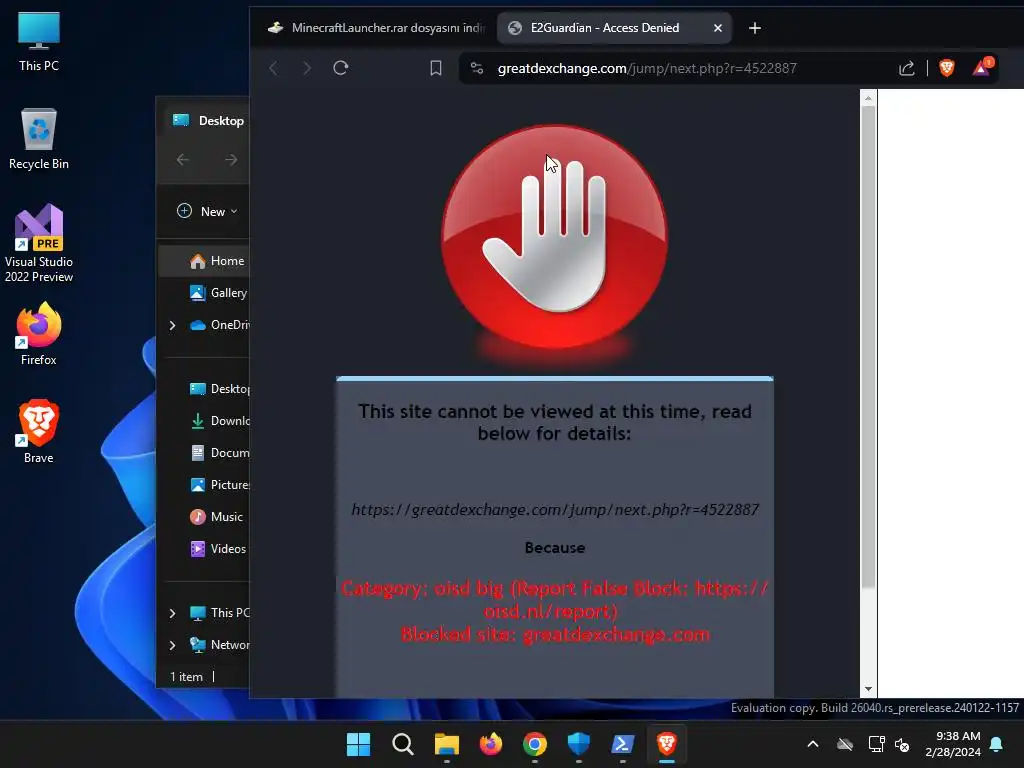
Task: Open the muted volume tray icon
Action: pyautogui.click(x=903, y=744)
